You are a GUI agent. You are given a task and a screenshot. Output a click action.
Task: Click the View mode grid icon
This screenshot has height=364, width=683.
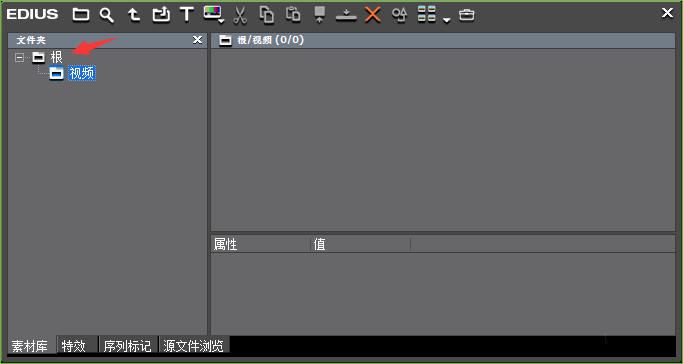click(426, 14)
